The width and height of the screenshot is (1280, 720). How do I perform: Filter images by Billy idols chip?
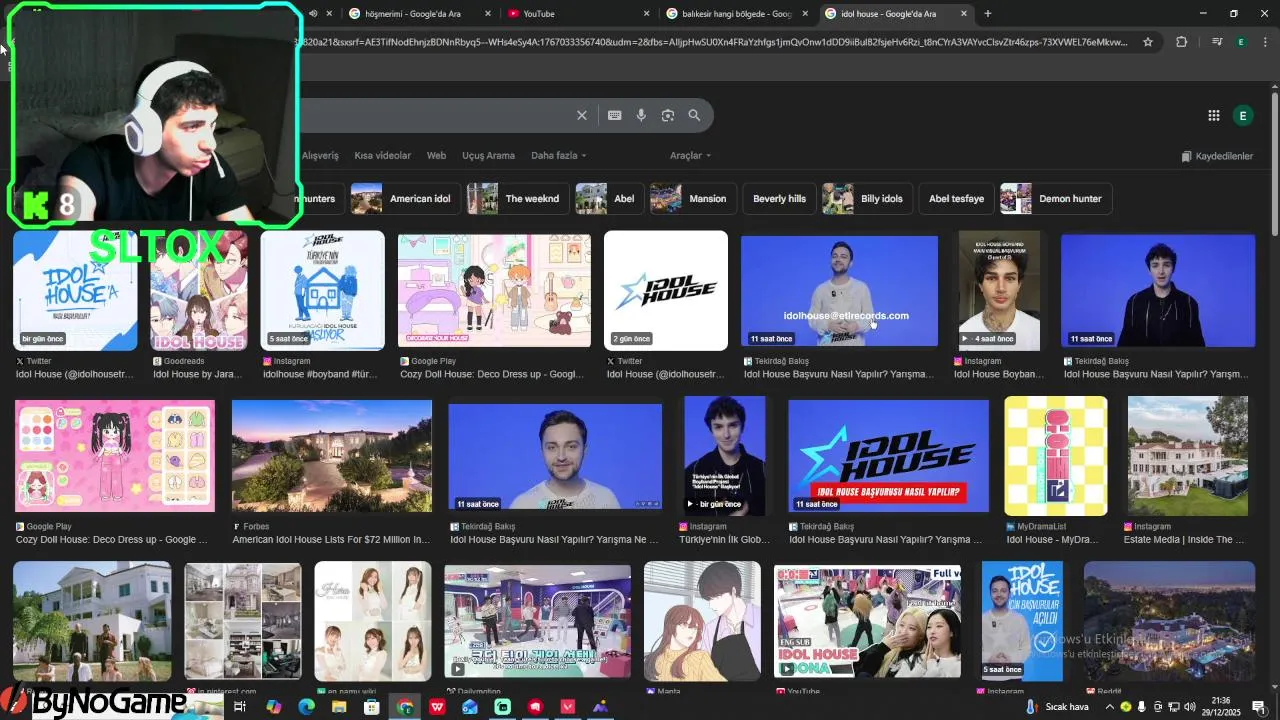(866, 199)
